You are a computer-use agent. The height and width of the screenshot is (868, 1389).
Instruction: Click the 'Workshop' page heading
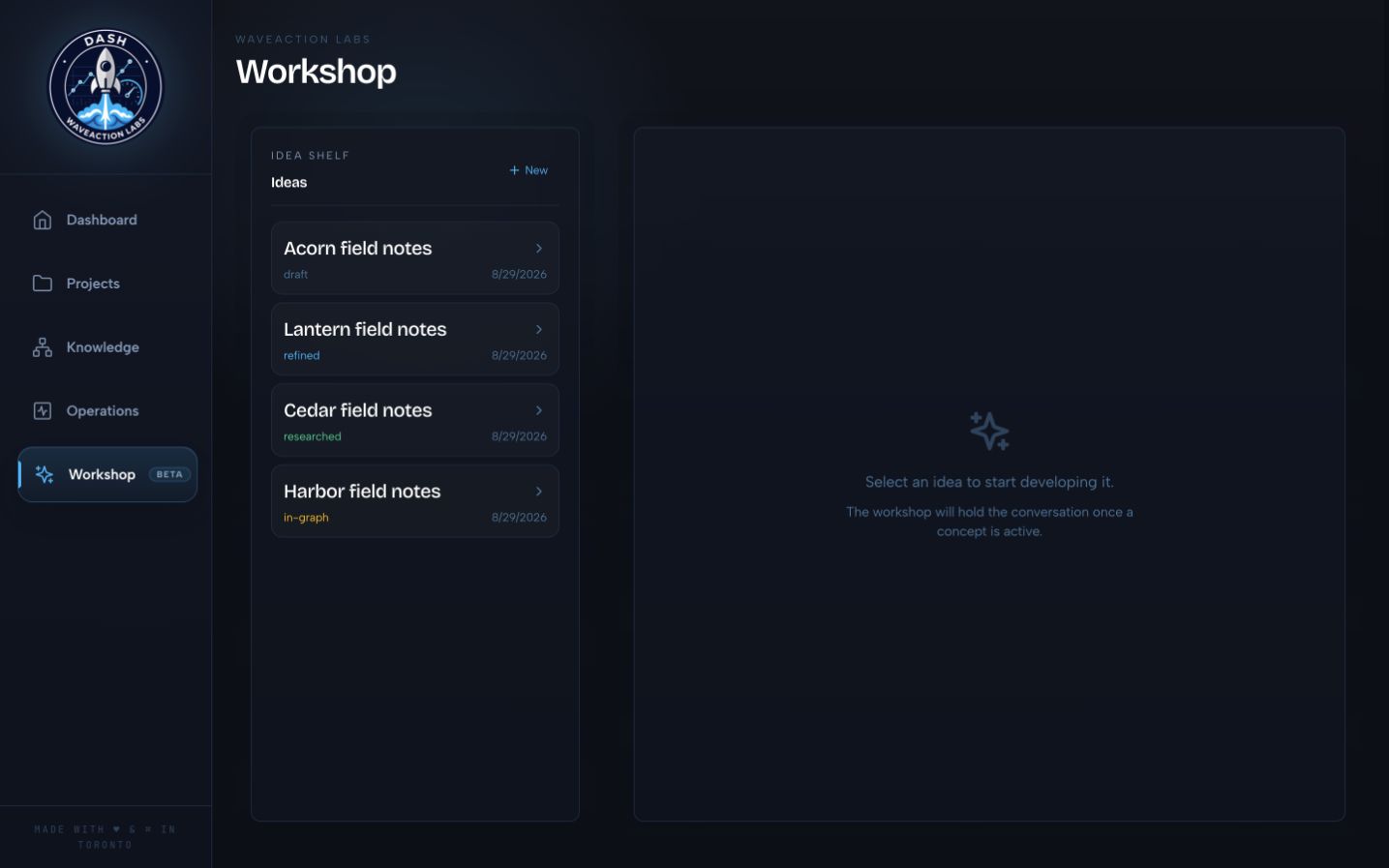pos(317,72)
